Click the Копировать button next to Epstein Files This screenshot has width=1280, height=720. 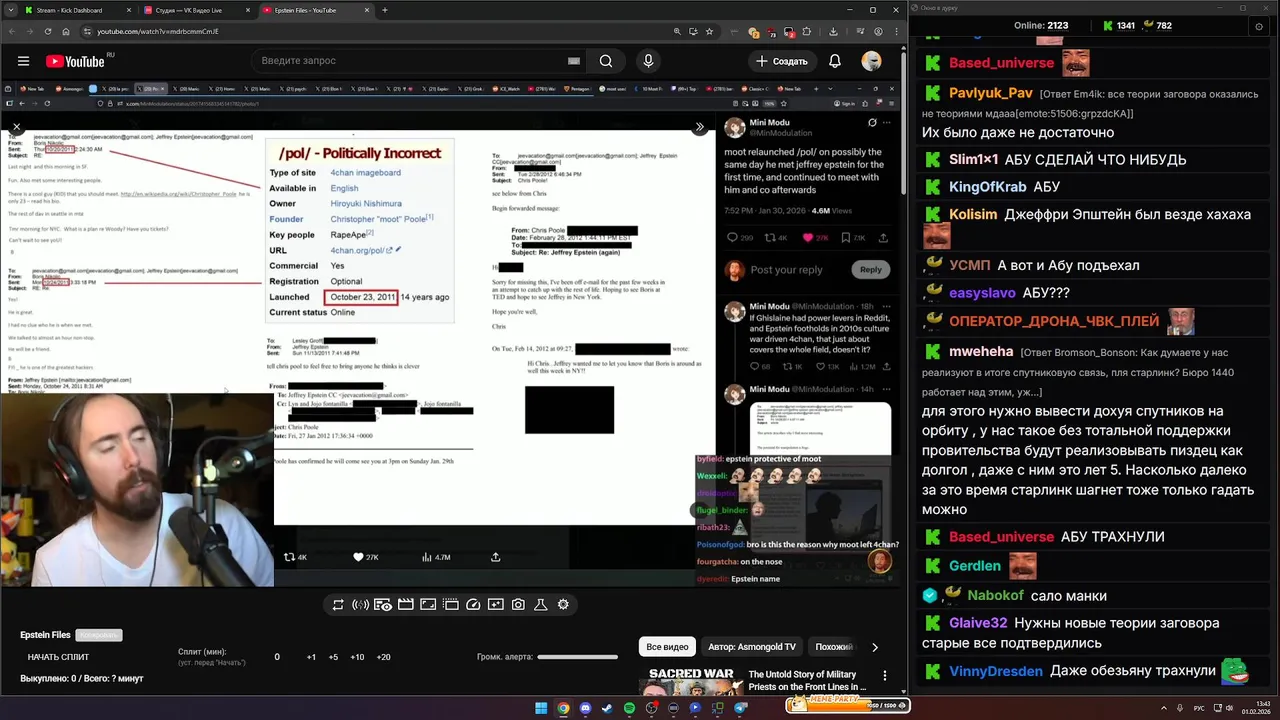pos(99,635)
